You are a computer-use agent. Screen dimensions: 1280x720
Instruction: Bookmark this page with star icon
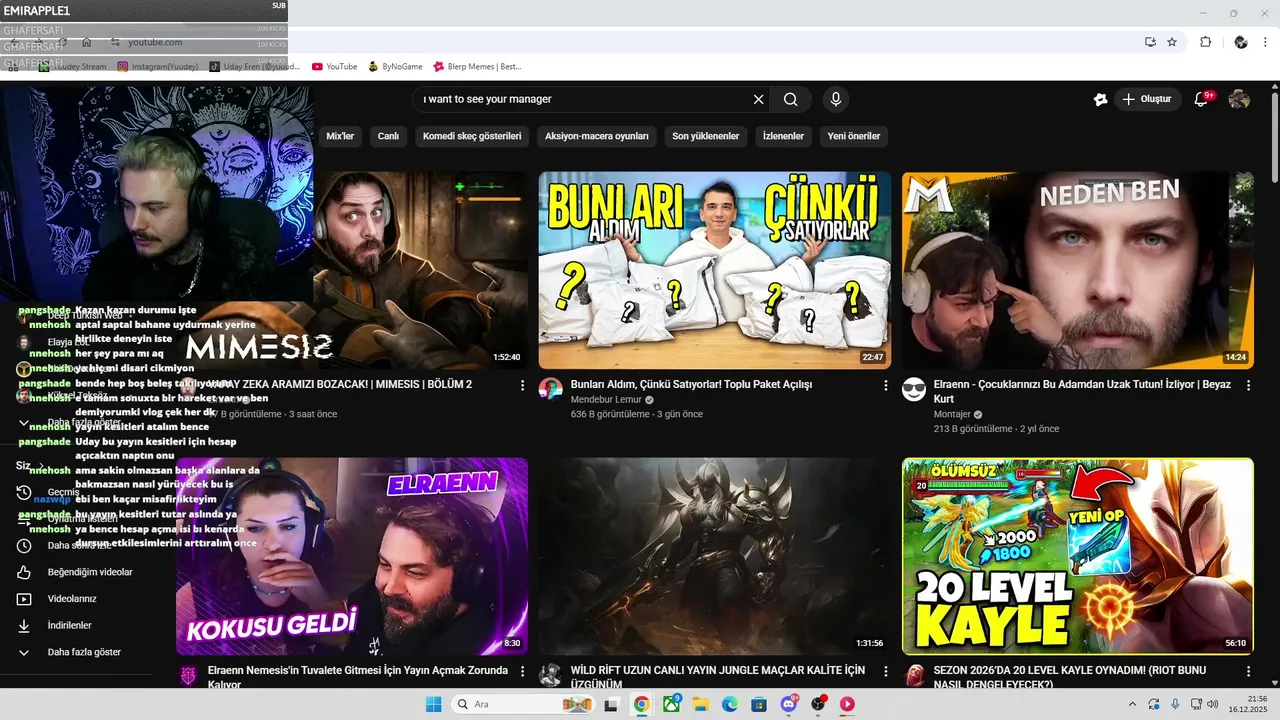click(x=1172, y=42)
